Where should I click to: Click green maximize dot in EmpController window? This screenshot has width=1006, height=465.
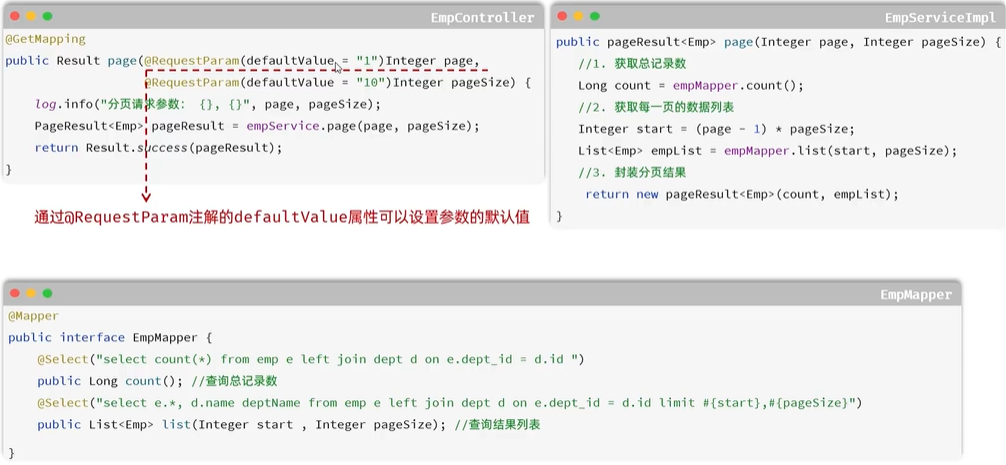tap(47, 16)
